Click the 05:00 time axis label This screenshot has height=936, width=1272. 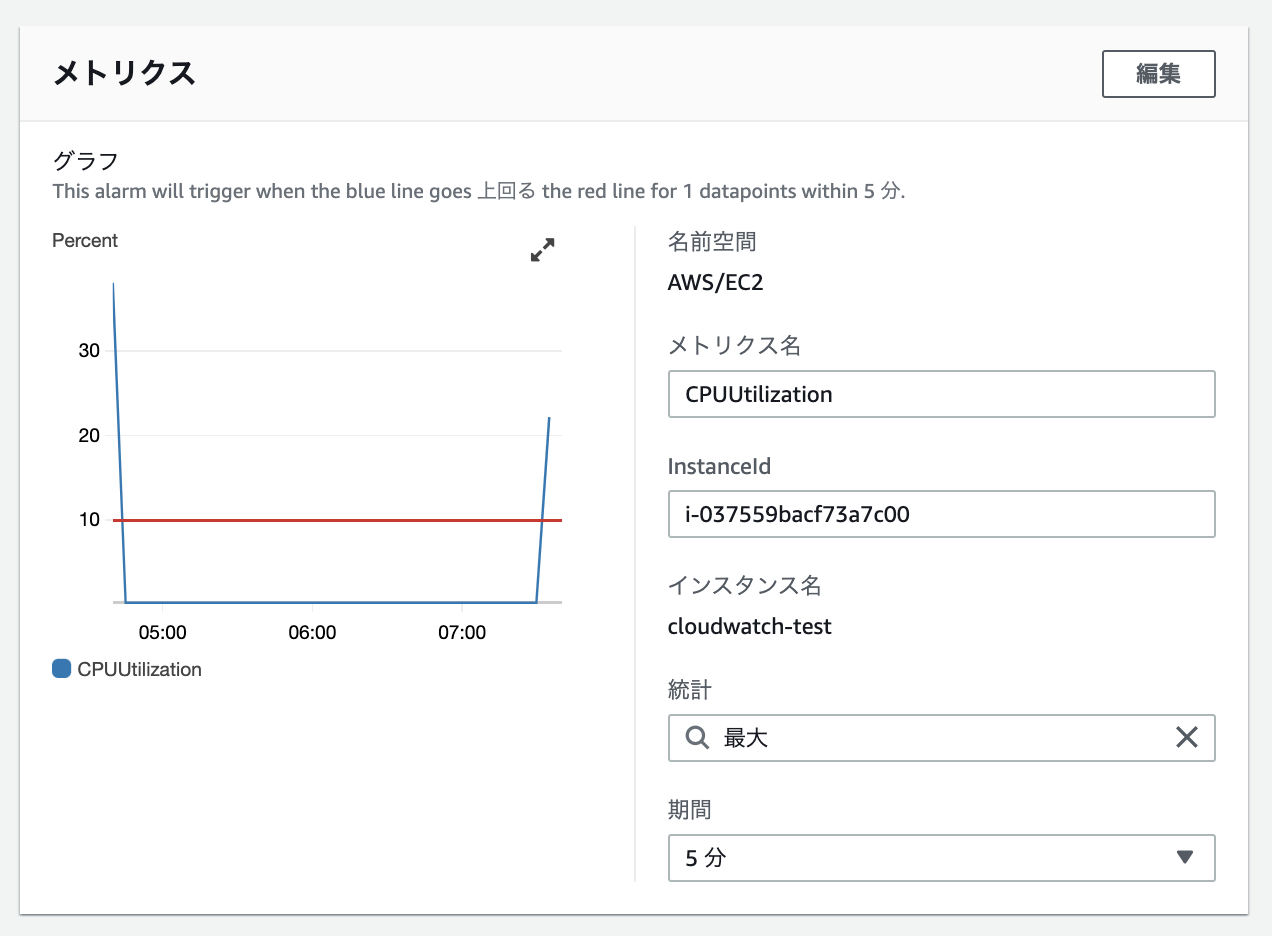pyautogui.click(x=162, y=633)
